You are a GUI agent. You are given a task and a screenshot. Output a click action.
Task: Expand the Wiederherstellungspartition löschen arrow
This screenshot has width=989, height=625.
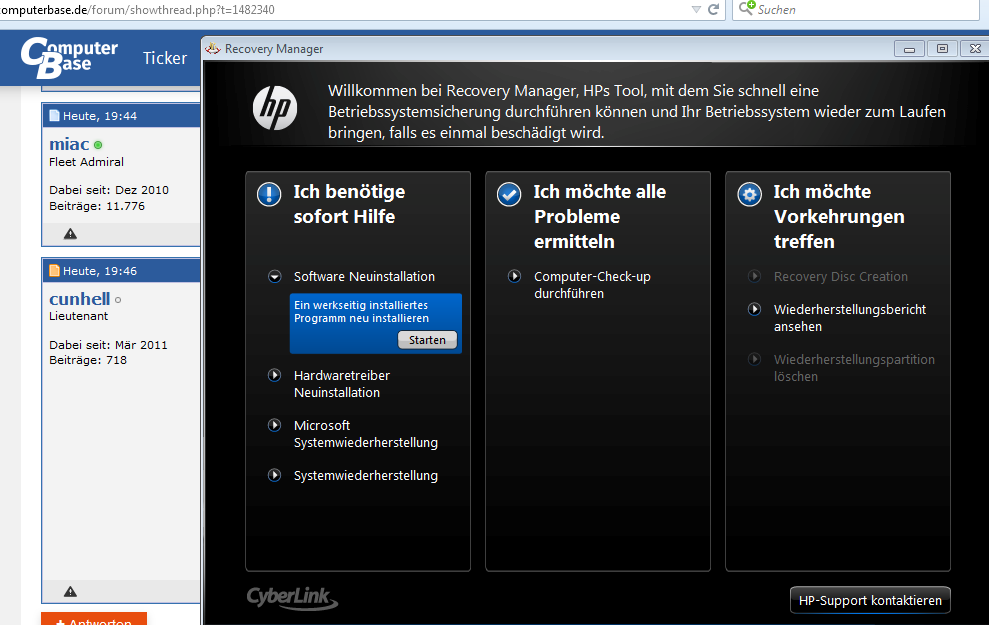pyautogui.click(x=754, y=359)
